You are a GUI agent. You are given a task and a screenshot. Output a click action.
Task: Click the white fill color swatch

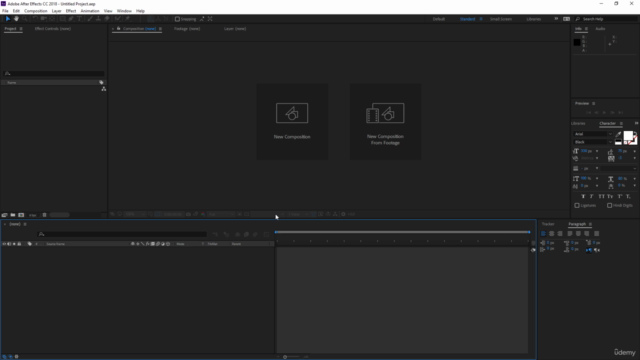[629, 136]
